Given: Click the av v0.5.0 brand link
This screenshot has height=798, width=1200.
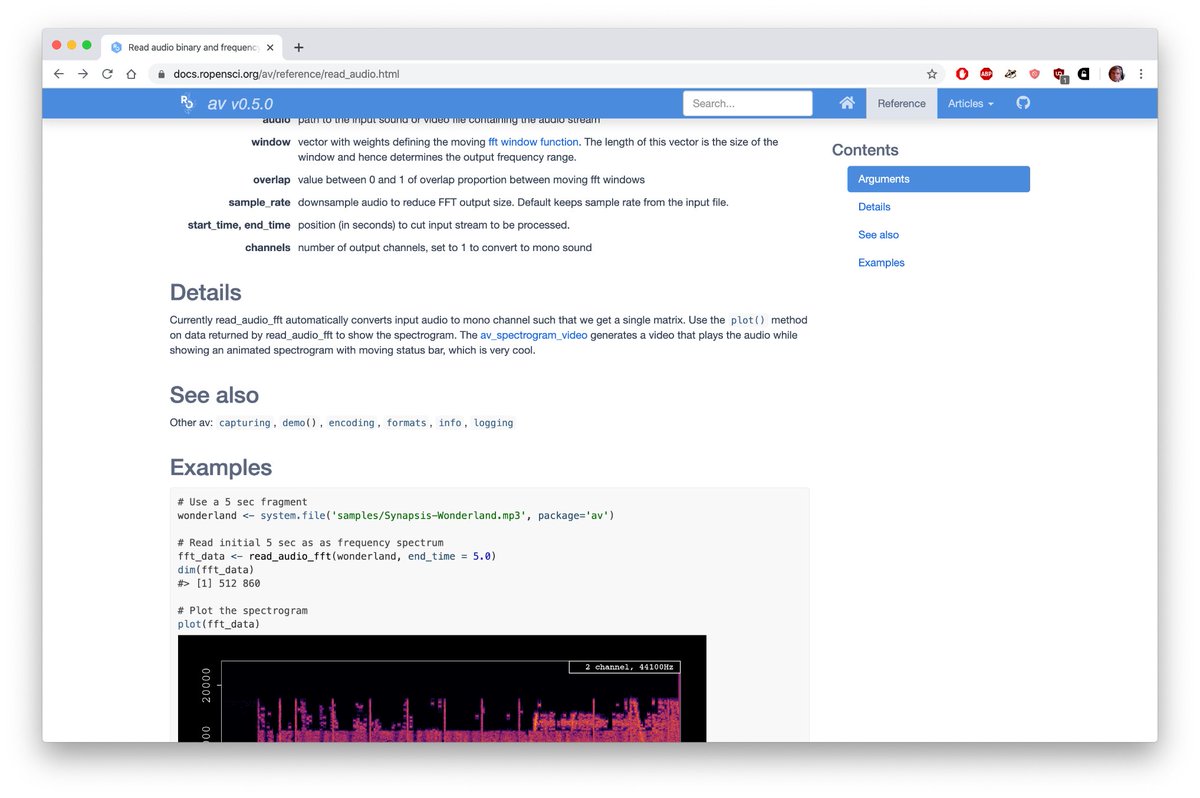Looking at the screenshot, I should 240,104.
